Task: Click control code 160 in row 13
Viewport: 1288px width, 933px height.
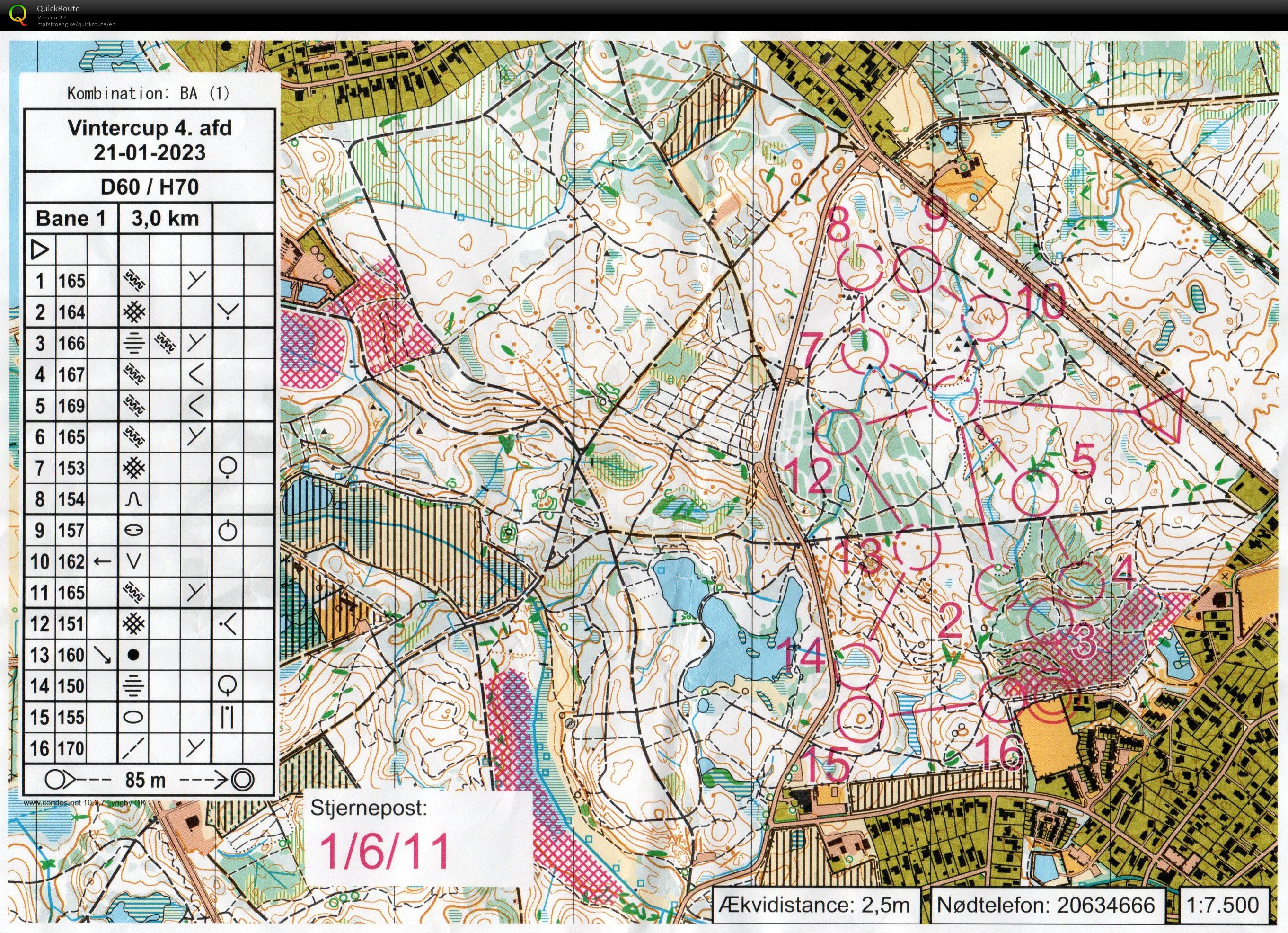Action: click(71, 655)
